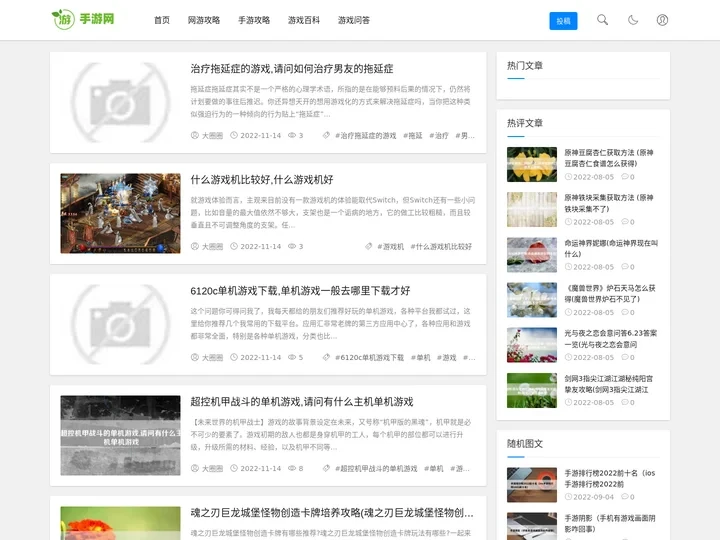Screen dimensions: 720x540
Task: Click comment icon under 原神铁块采集 article
Action: tap(624, 222)
